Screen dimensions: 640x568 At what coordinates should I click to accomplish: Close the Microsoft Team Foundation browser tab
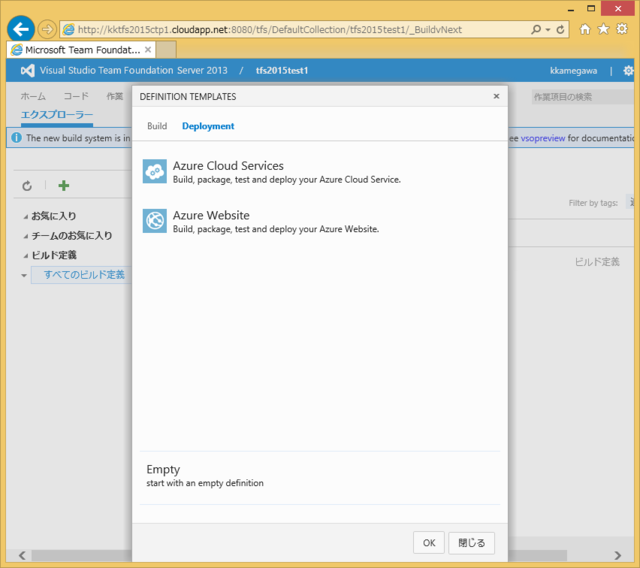pyautogui.click(x=148, y=50)
